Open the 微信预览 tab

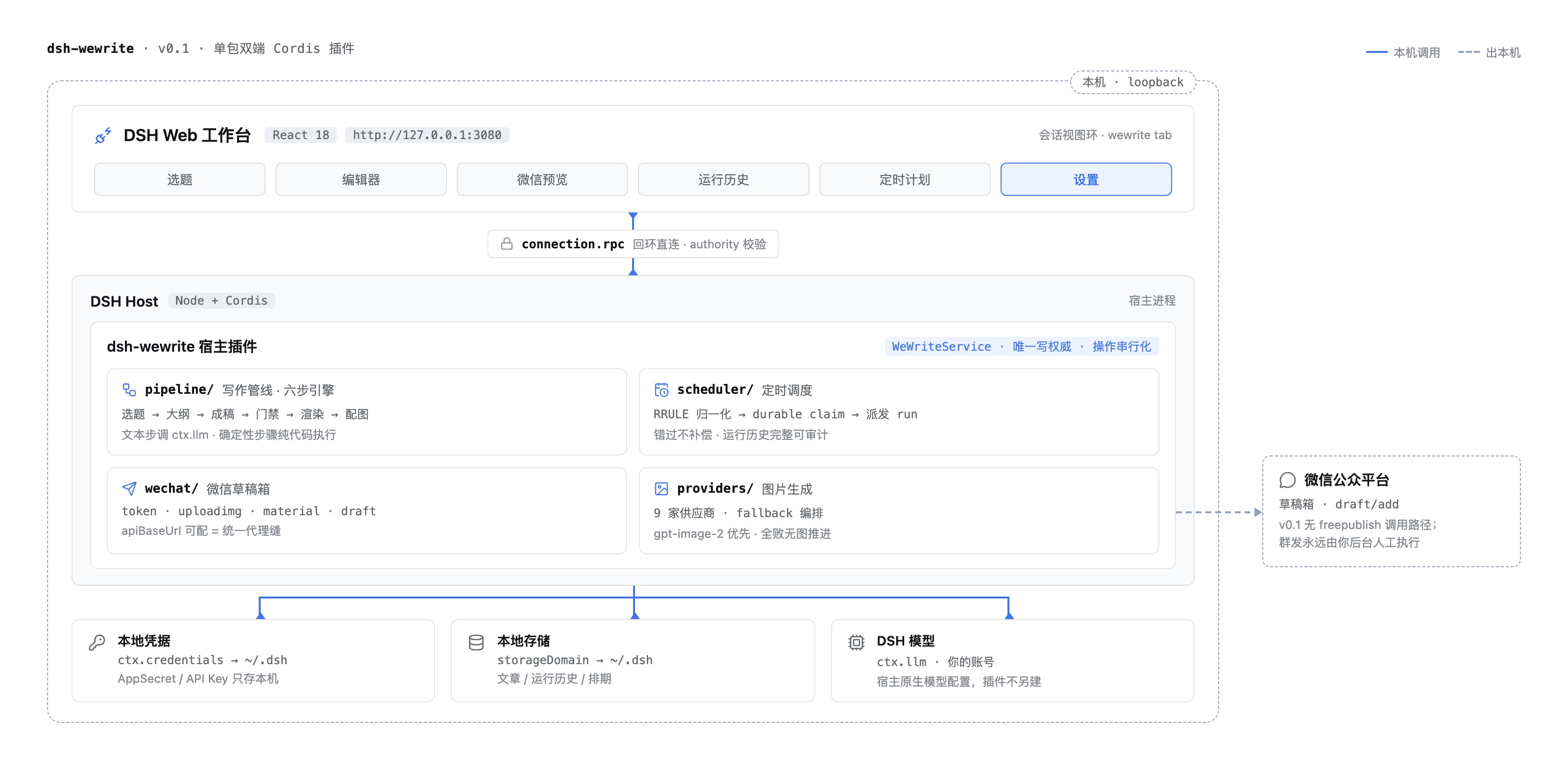[542, 179]
